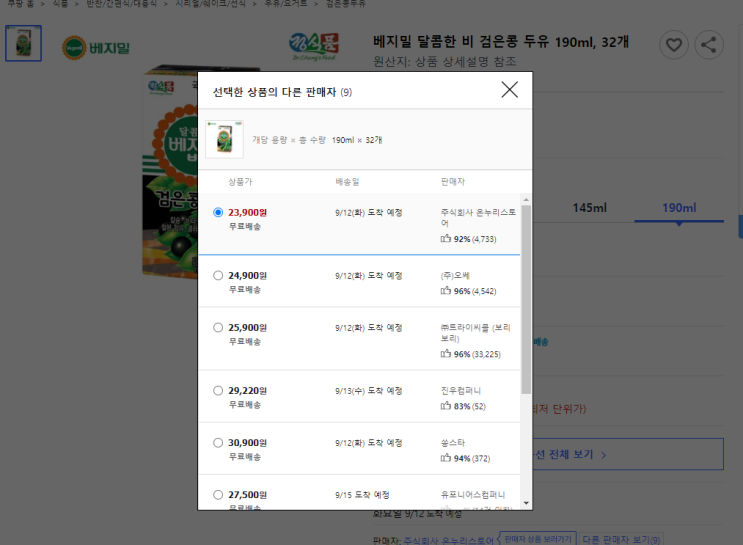Open 우유/요거트 breadcrumb link
Image resolution: width=743 pixels, height=545 pixels.
286,3
